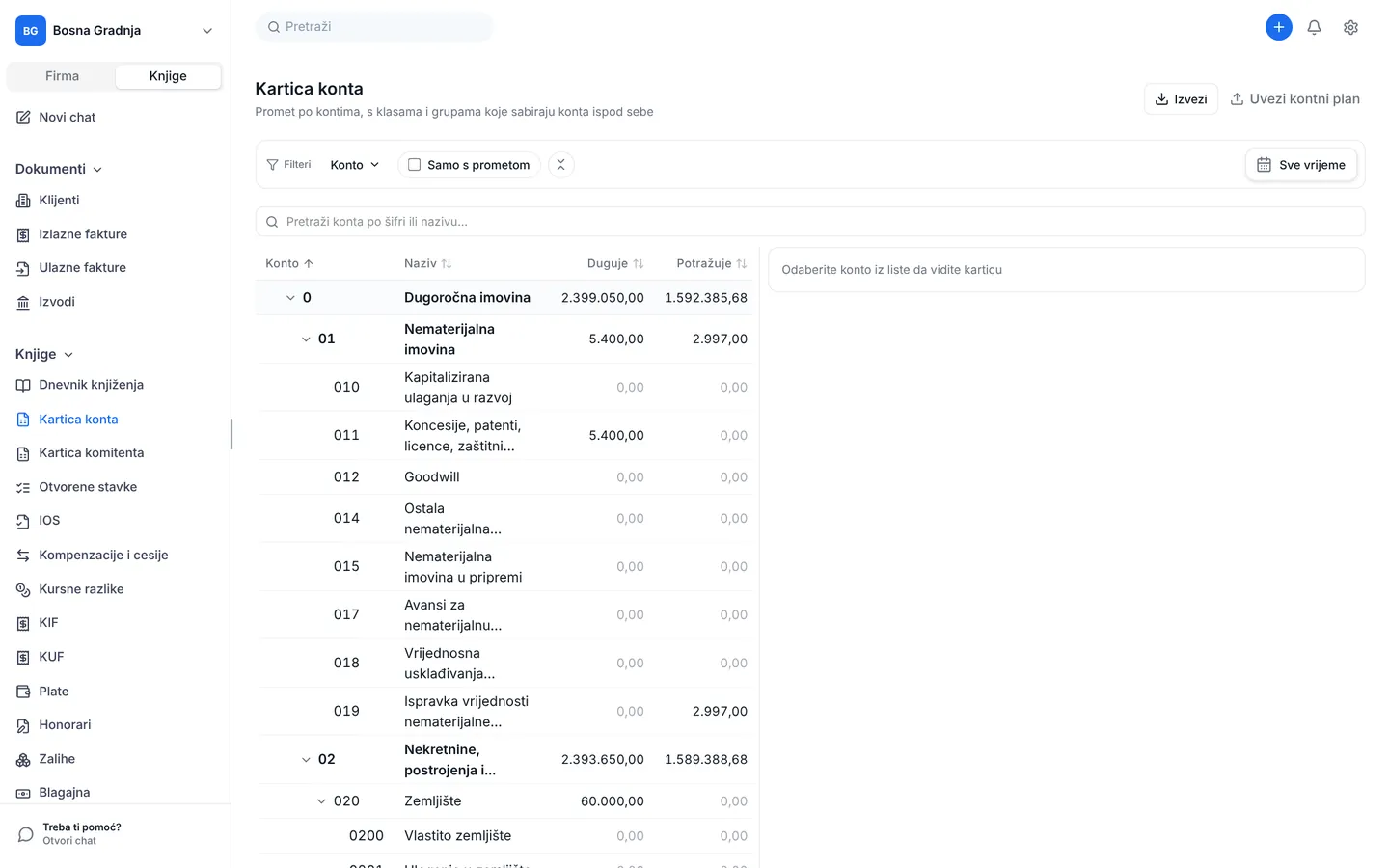Collapse all rows with the arrows icon
1389x868 pixels.
point(560,165)
